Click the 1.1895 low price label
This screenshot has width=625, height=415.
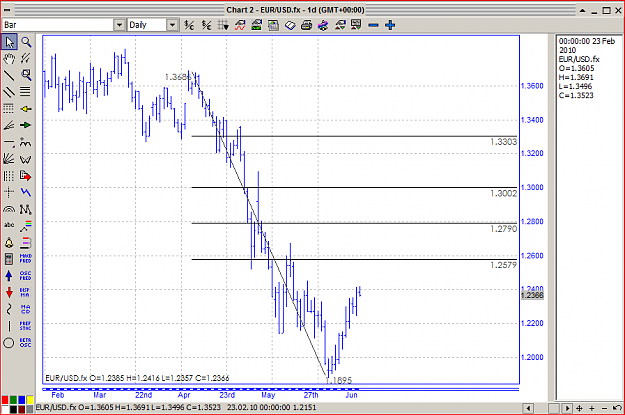pos(339,381)
